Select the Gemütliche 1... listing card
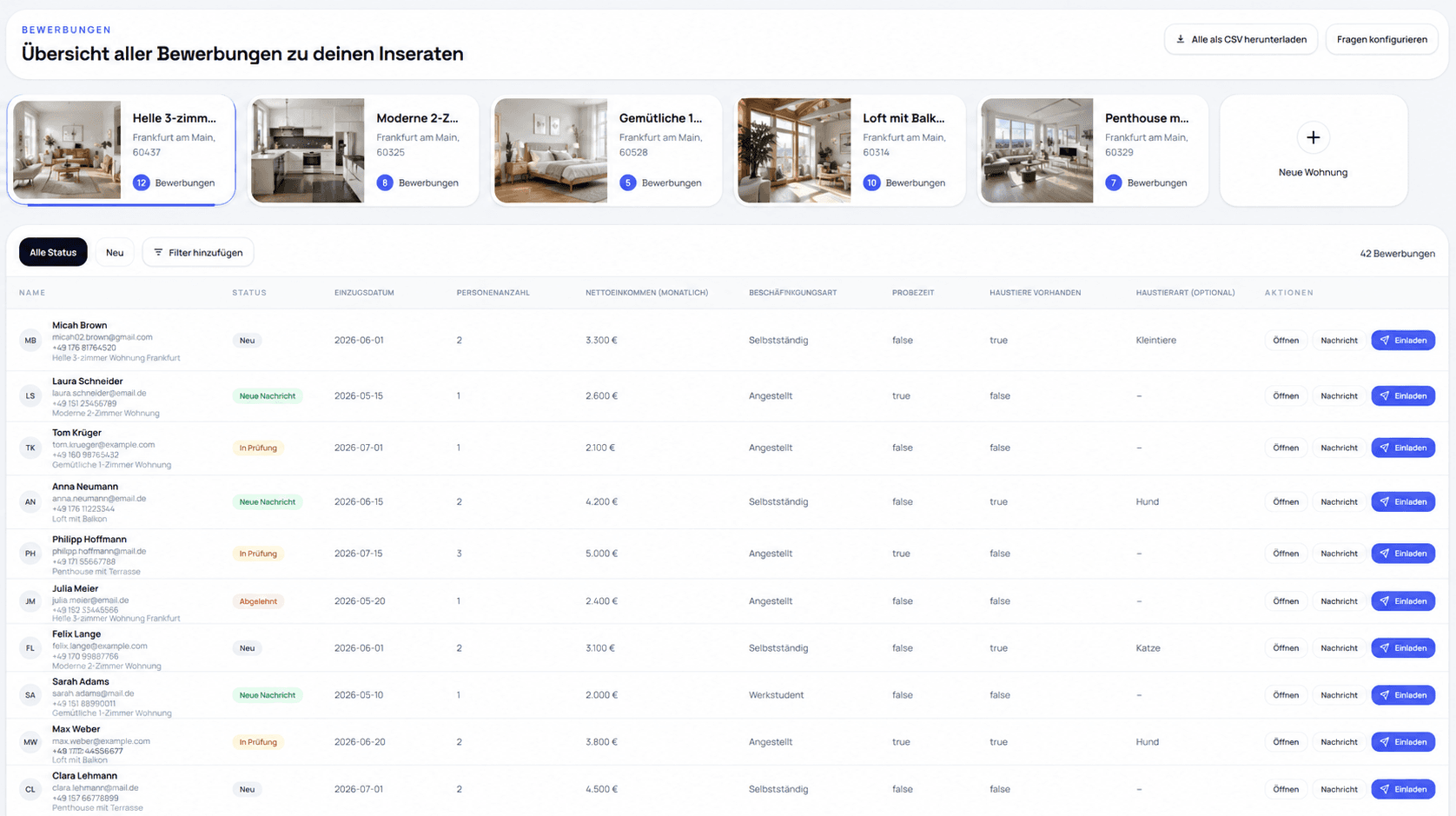 click(606, 150)
